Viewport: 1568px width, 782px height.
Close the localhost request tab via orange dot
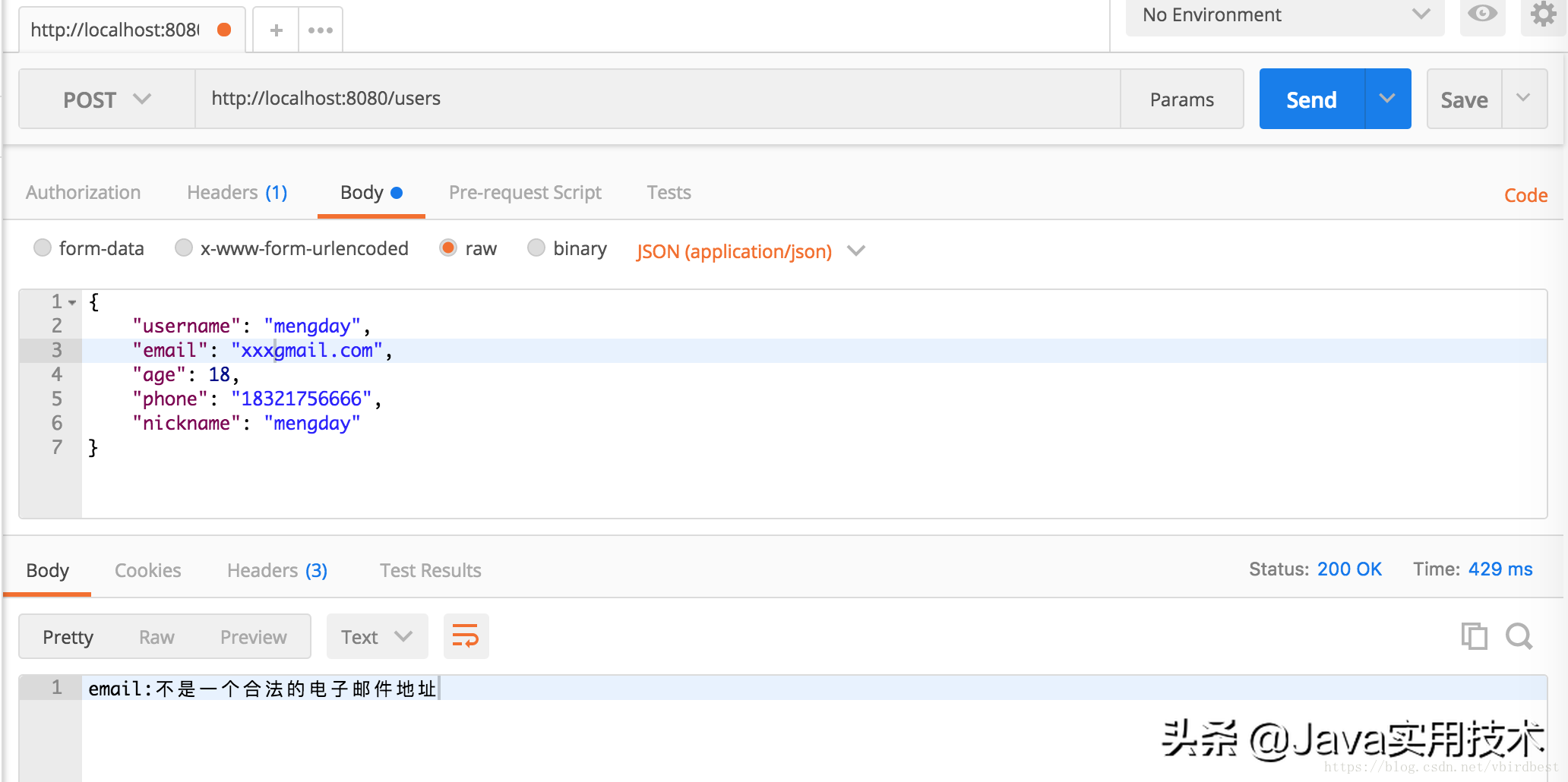[224, 30]
